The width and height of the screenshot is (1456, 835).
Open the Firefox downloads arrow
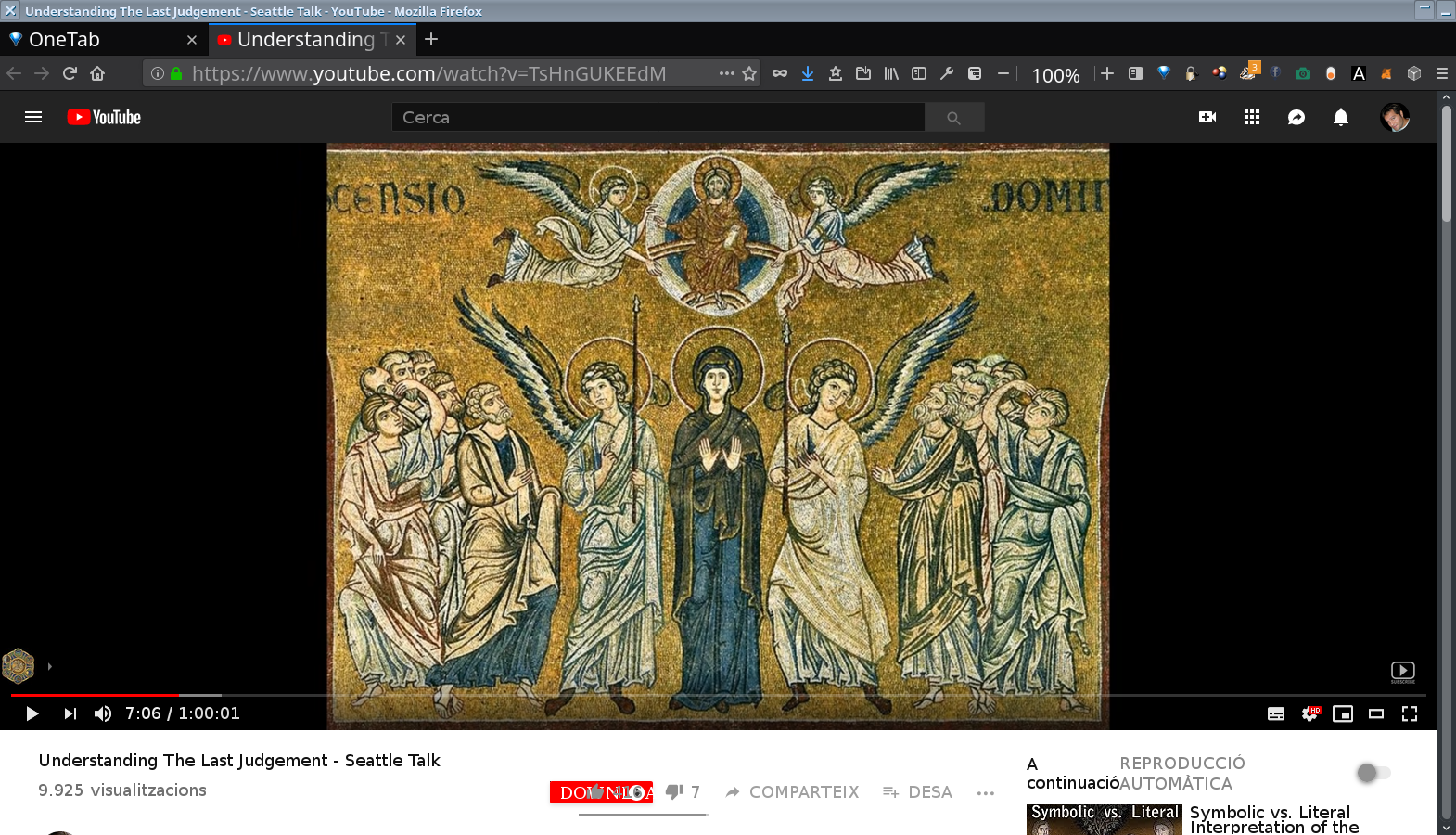tap(808, 73)
